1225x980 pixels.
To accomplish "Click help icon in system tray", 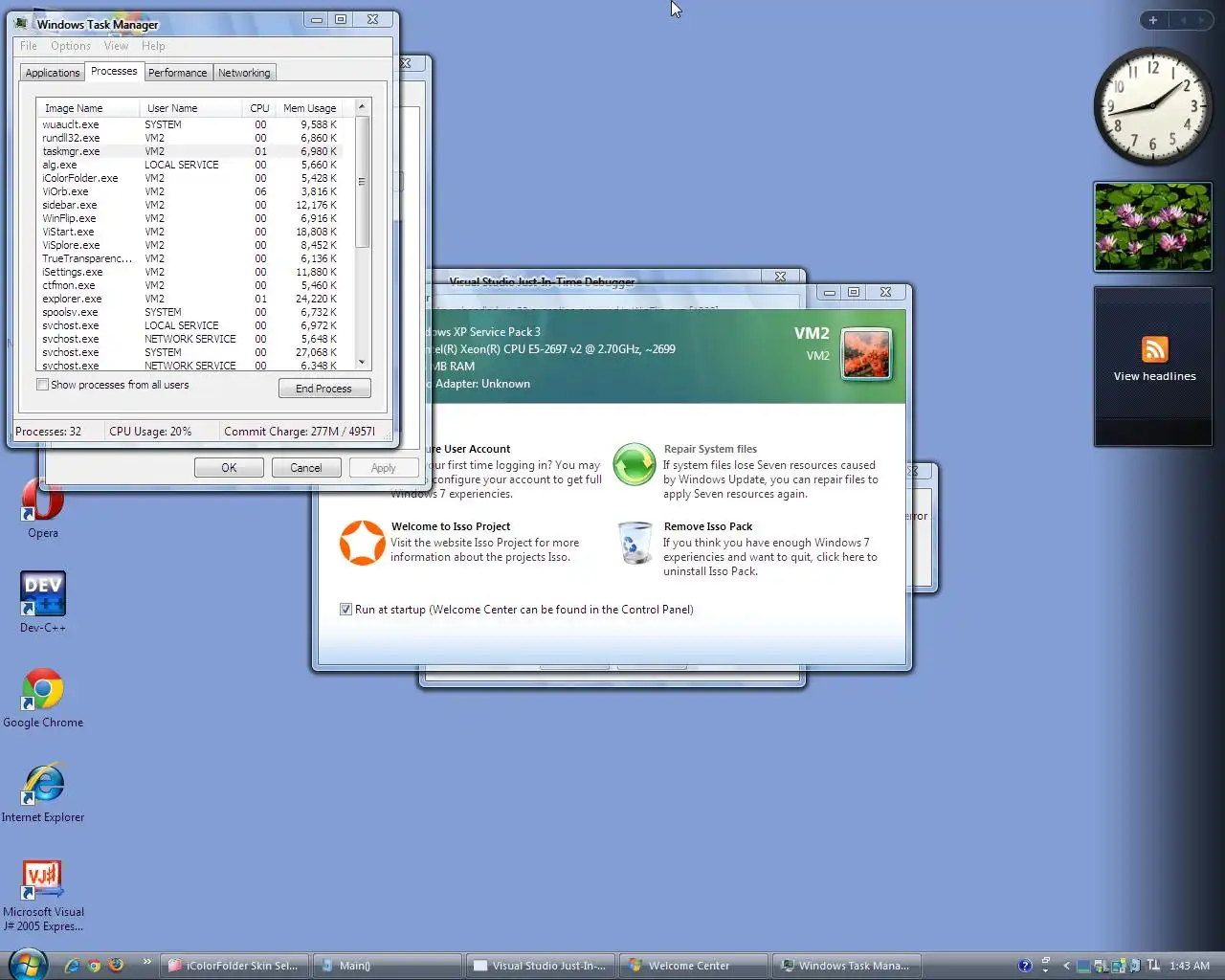I will (1025, 966).
